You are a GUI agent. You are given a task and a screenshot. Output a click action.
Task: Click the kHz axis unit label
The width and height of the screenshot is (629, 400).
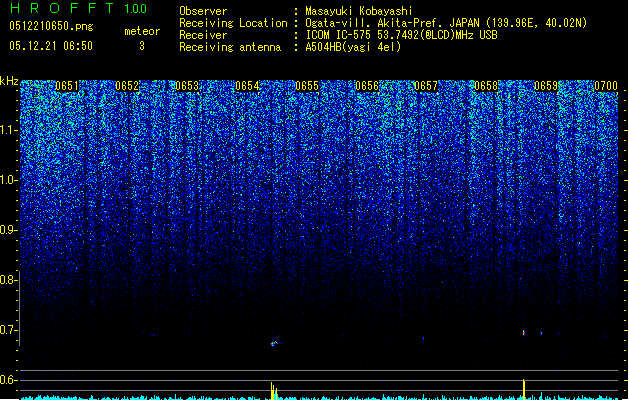coord(9,81)
